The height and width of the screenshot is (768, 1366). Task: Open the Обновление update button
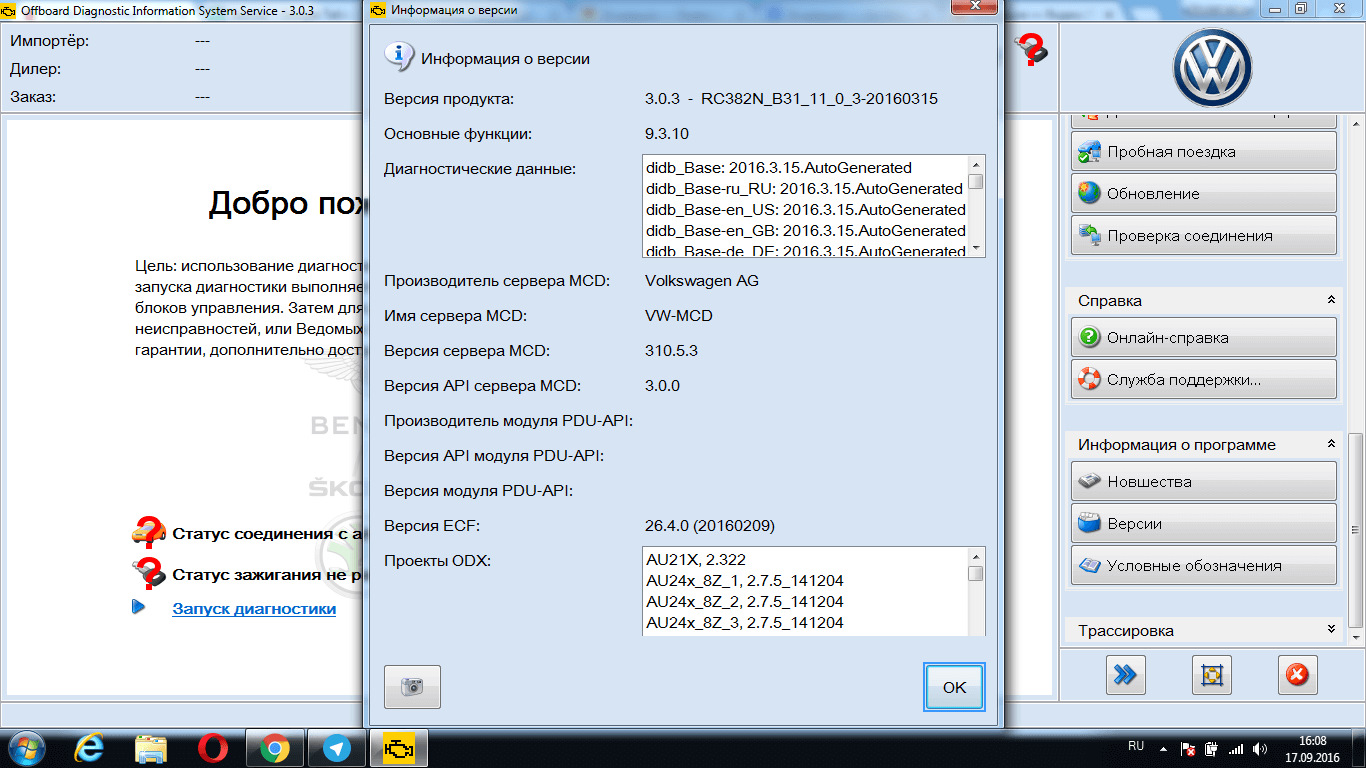(1203, 194)
